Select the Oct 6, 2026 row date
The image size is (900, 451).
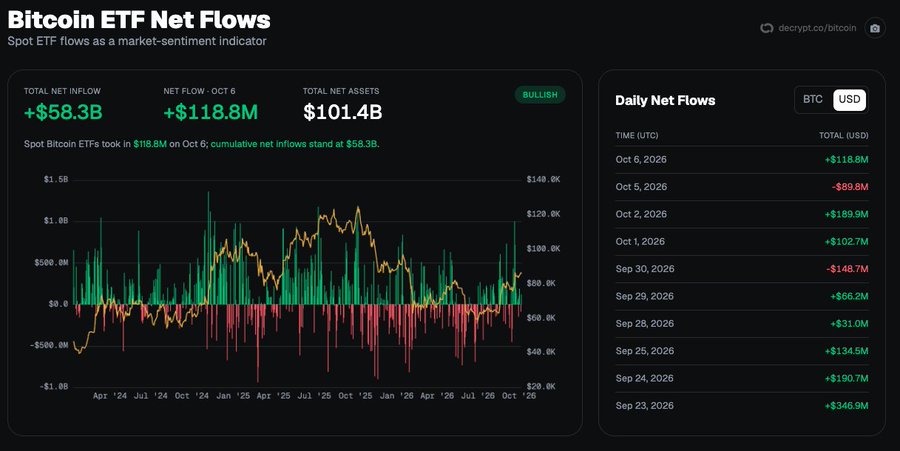click(x=641, y=160)
